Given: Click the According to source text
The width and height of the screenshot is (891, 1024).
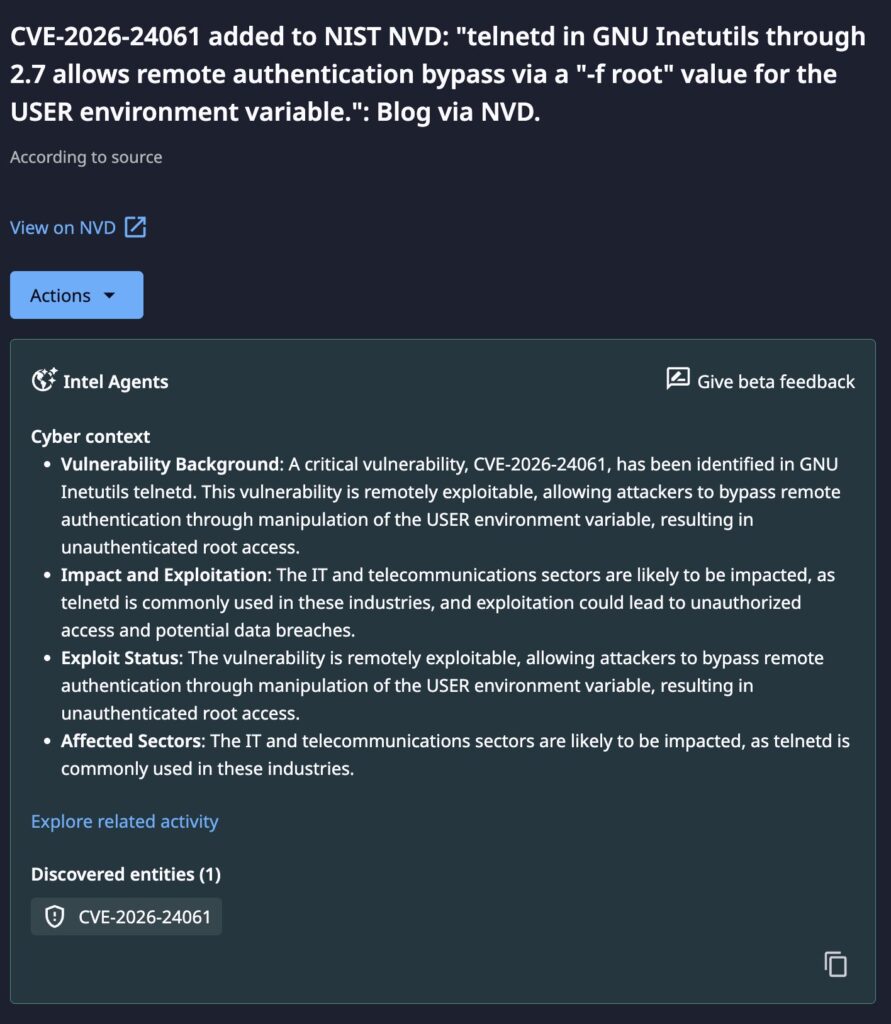Looking at the screenshot, I should click(85, 157).
